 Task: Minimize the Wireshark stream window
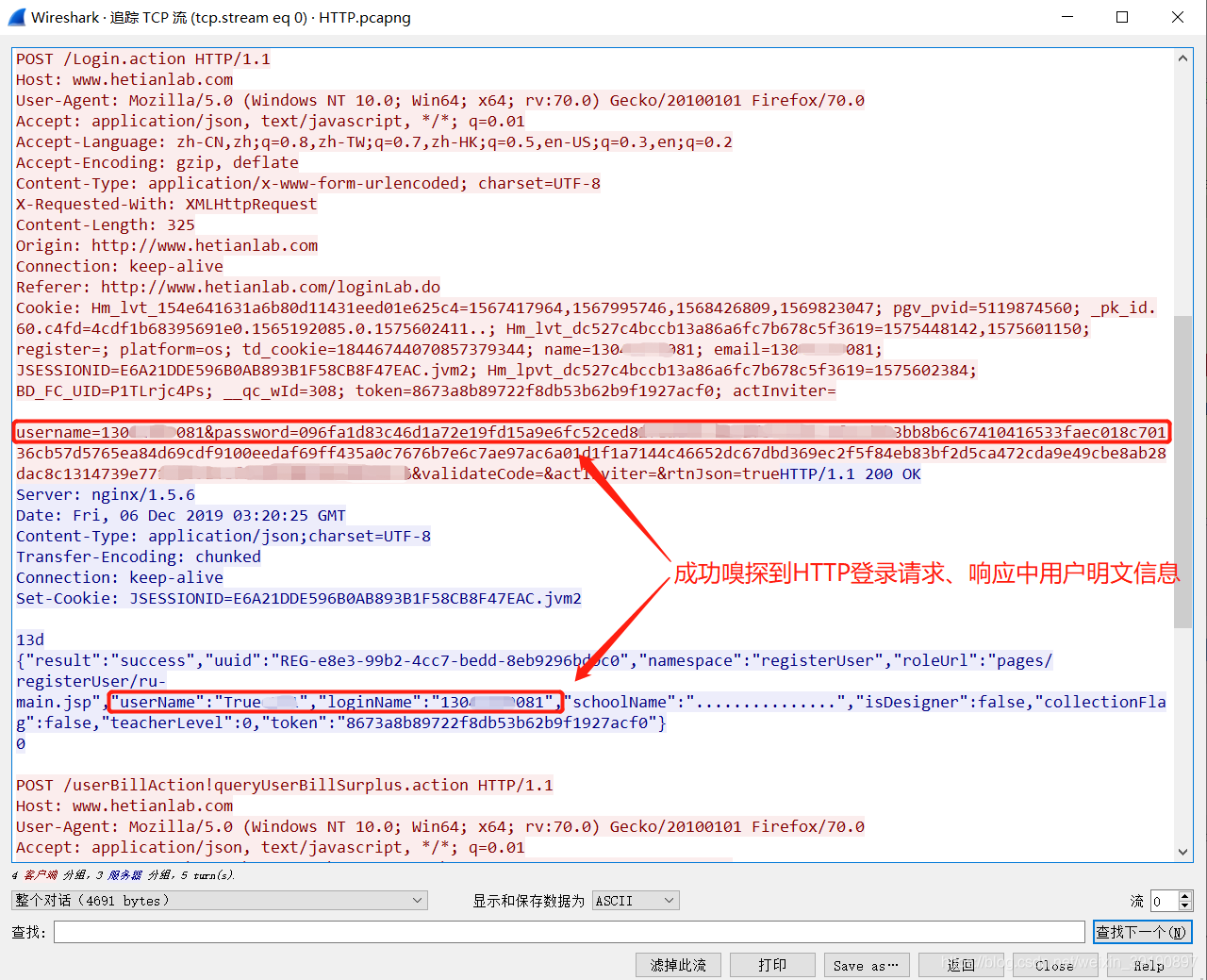coord(1067,17)
